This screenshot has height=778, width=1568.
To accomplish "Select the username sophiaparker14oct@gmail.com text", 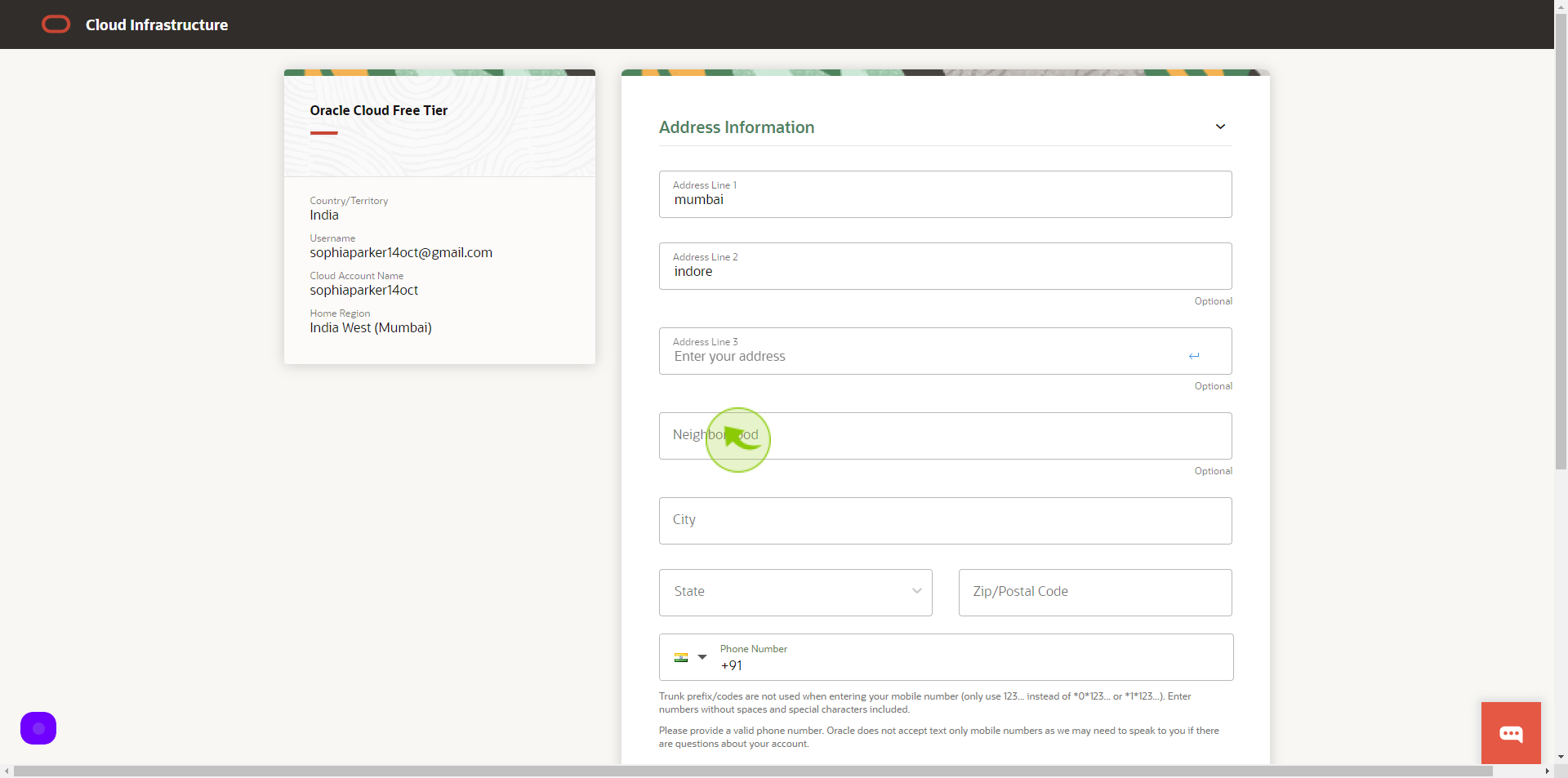I will 401,253.
